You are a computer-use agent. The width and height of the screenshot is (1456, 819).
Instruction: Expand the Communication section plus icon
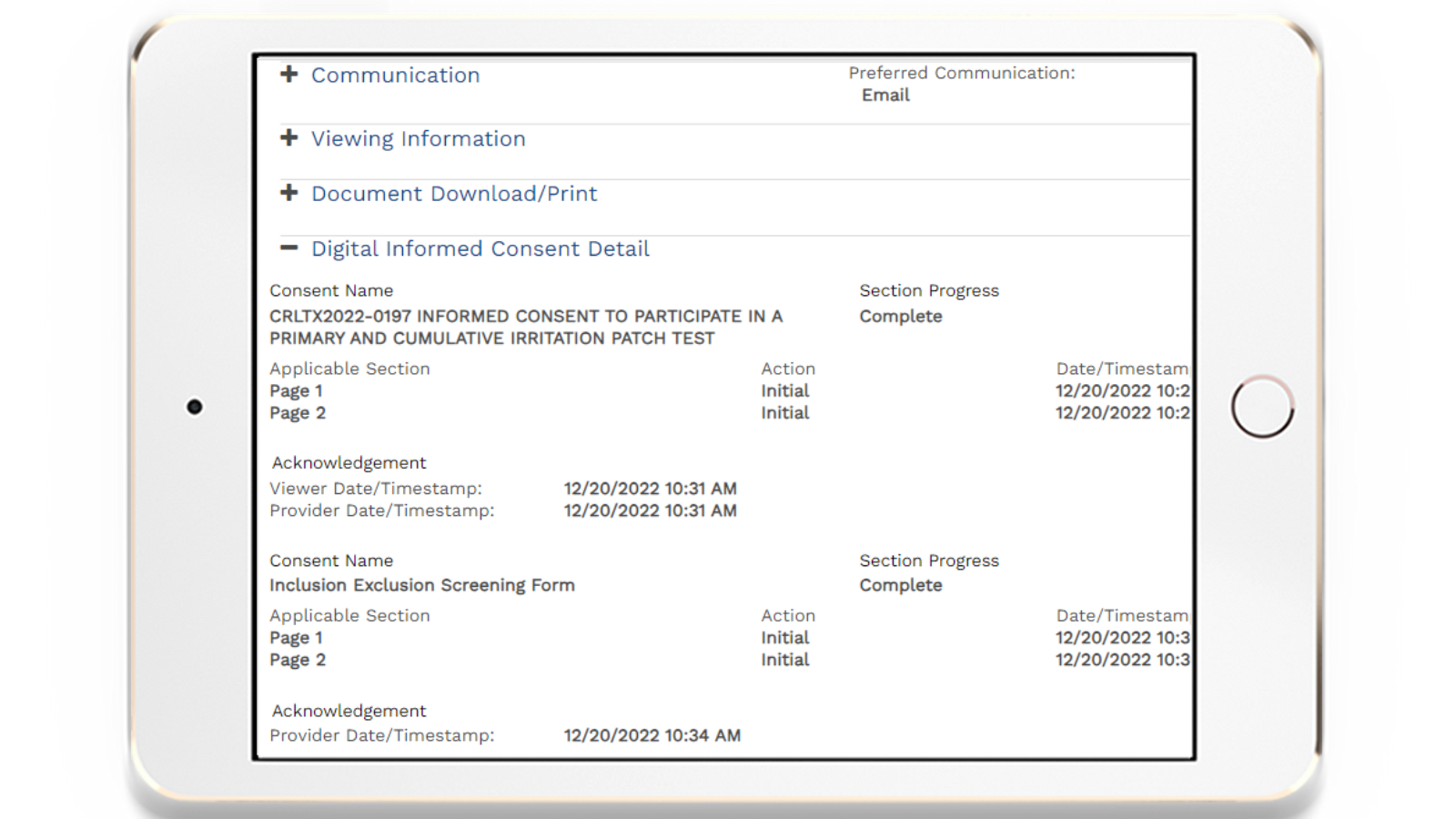tap(288, 74)
